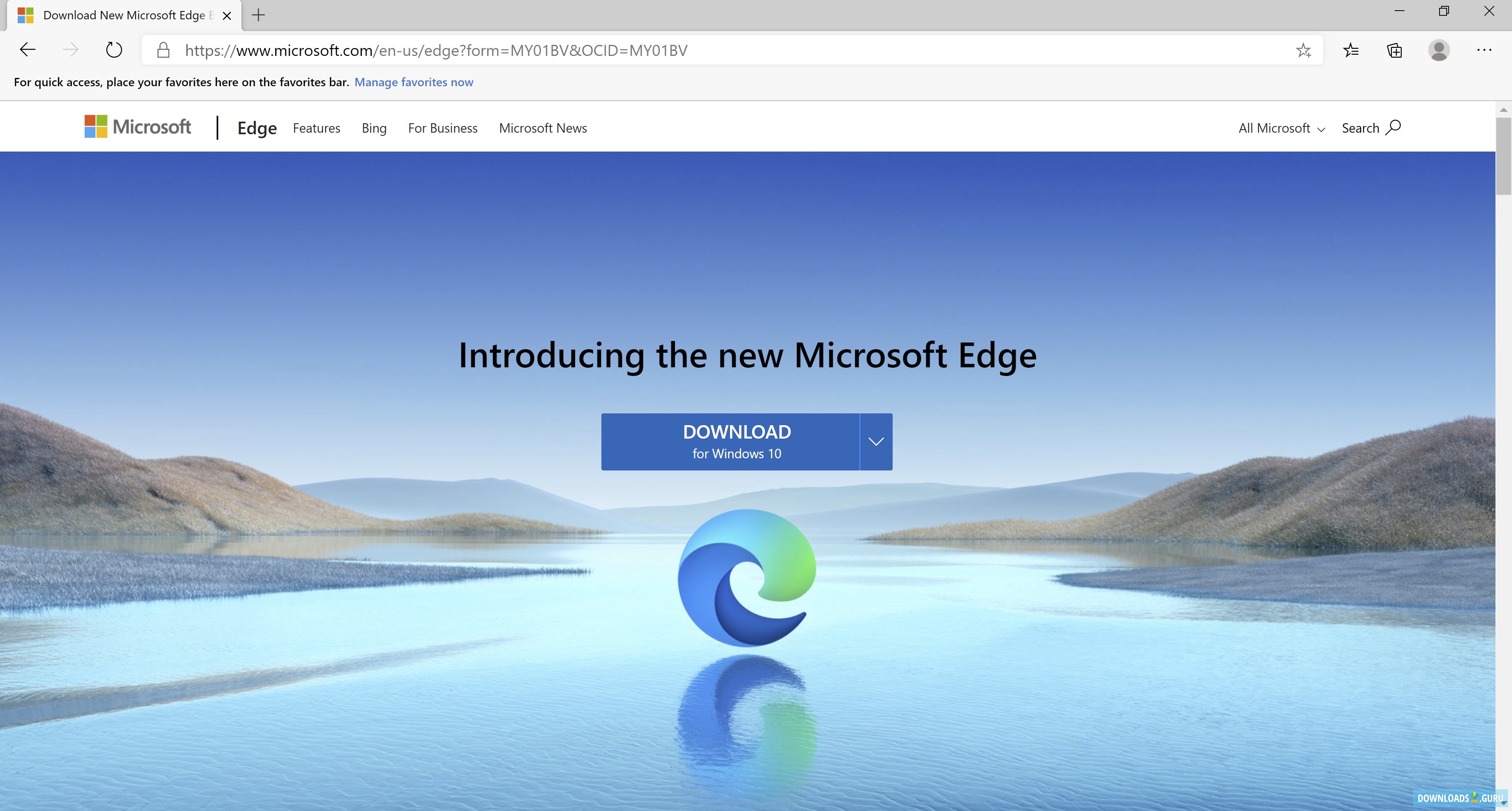Expand the download platform options chevron
This screenshot has width=1512, height=811.
click(x=875, y=441)
